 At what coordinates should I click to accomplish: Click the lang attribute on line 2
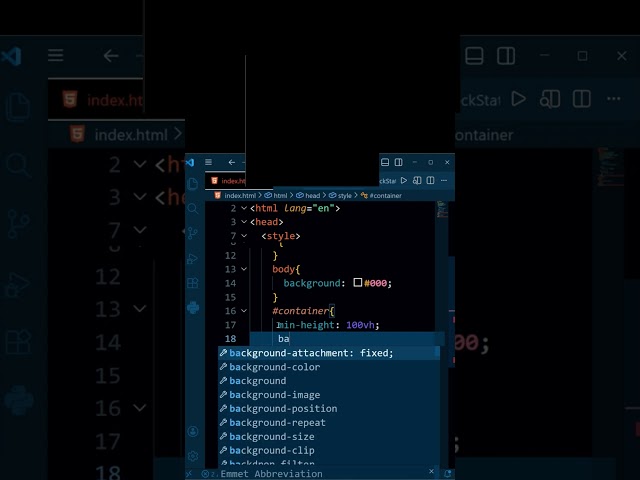tap(295, 208)
